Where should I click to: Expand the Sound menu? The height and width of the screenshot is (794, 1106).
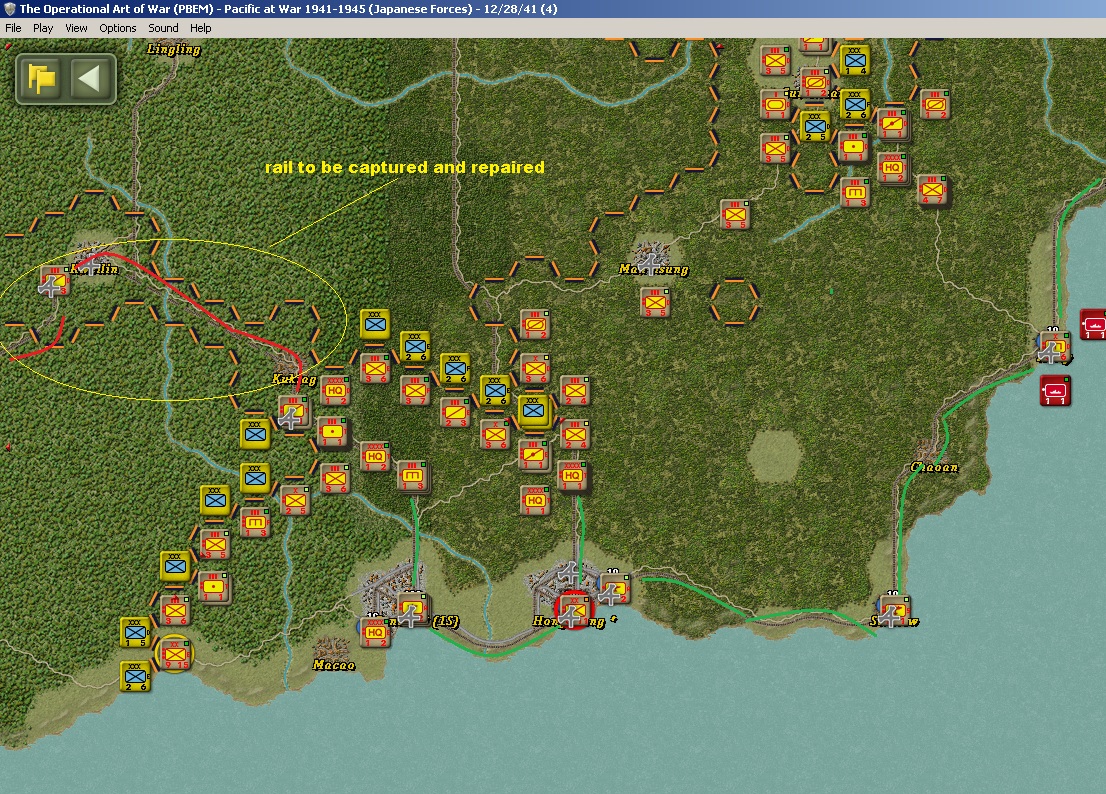[163, 28]
